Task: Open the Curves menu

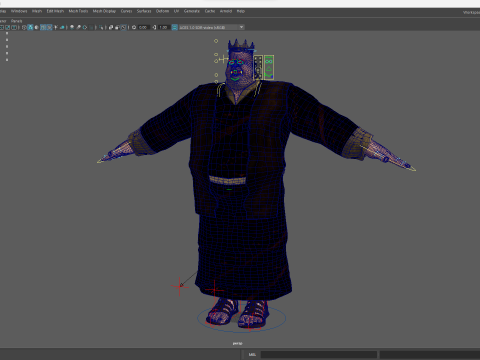Action: coord(126,11)
